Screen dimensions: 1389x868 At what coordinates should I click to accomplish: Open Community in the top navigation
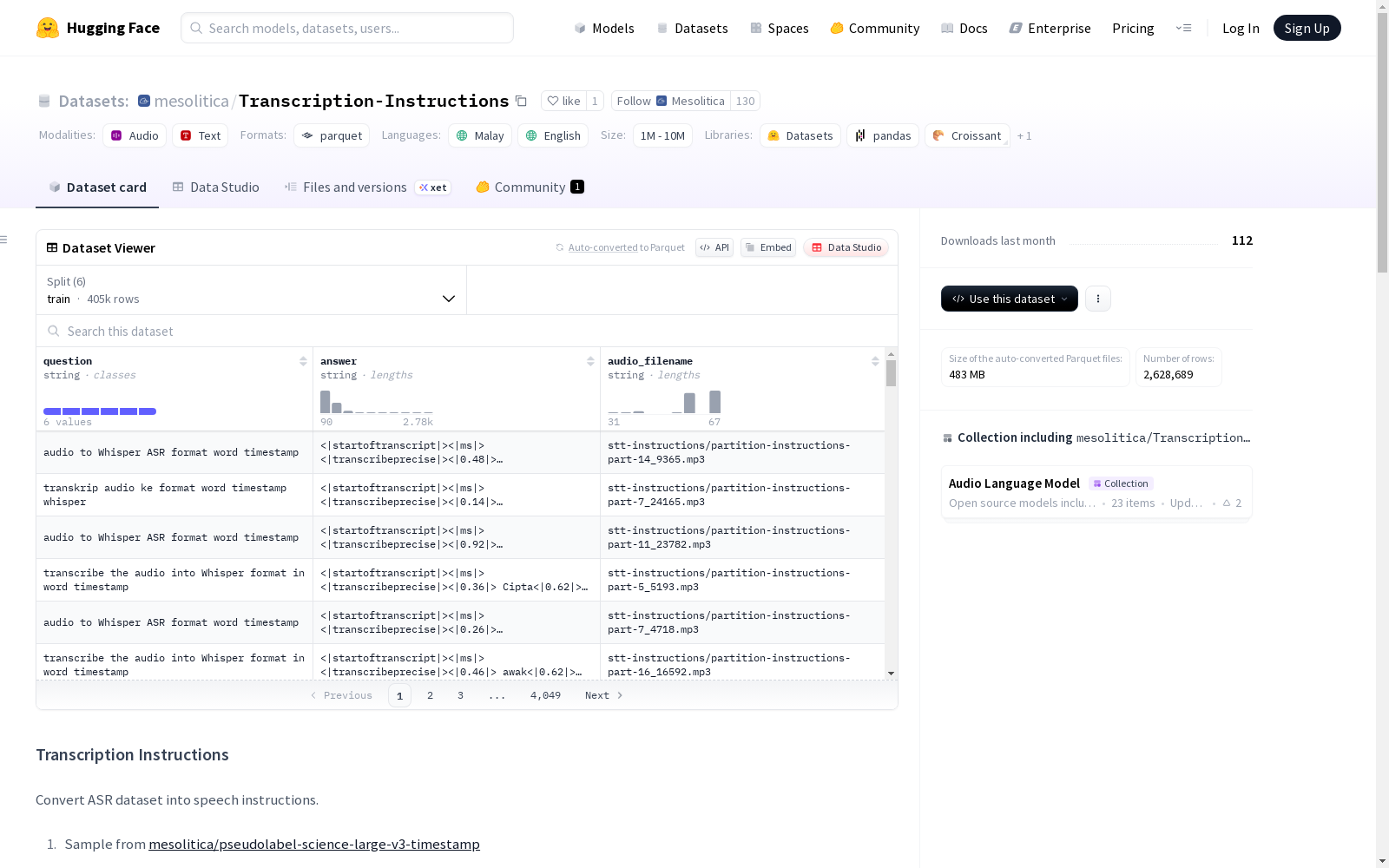(x=875, y=28)
